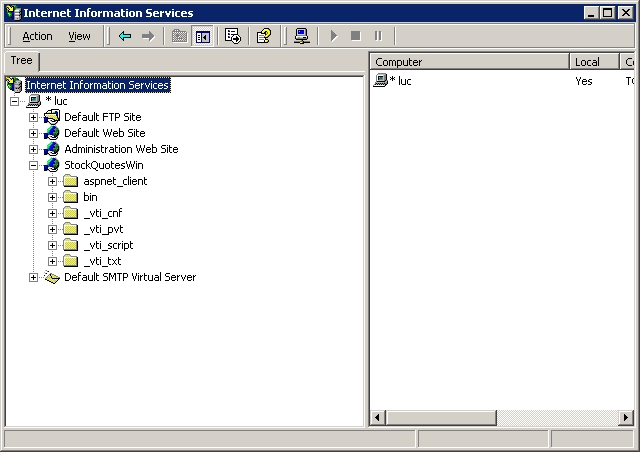This screenshot has height=452, width=640.
Task: Click the horizontal scrollbar right arrow
Action: [626, 418]
